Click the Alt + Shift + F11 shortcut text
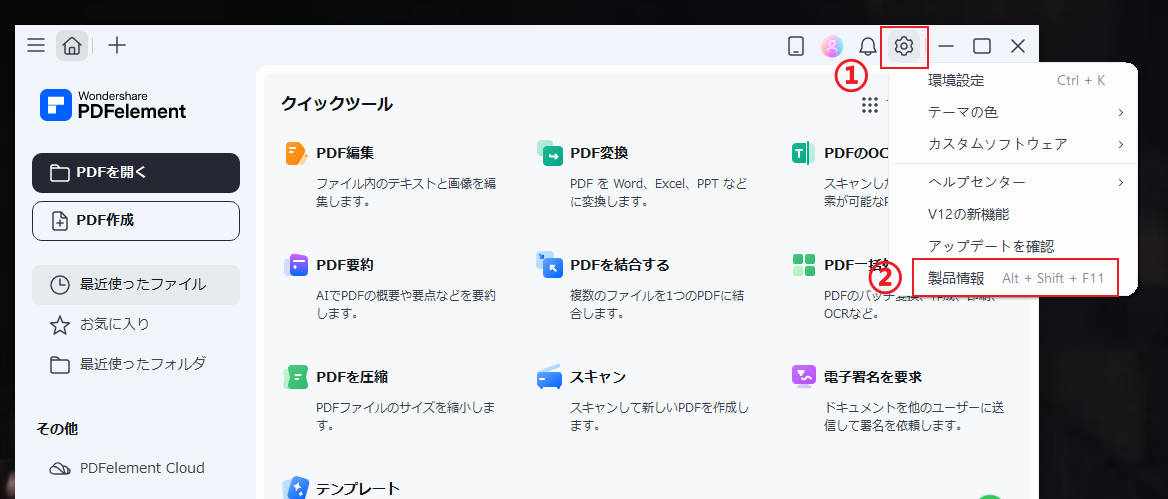1168x499 pixels. point(1053,279)
